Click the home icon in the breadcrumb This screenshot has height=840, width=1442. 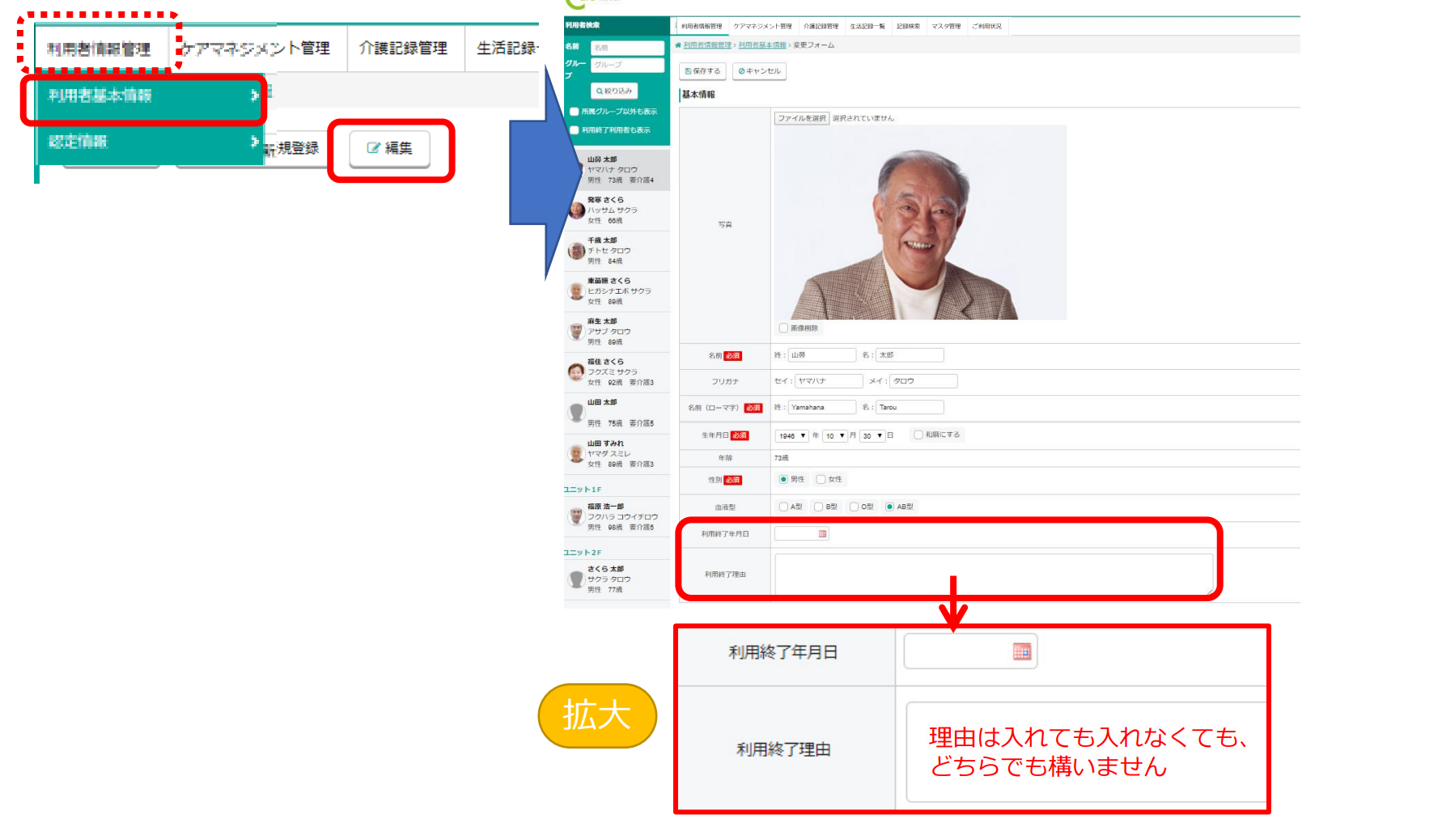[x=678, y=45]
